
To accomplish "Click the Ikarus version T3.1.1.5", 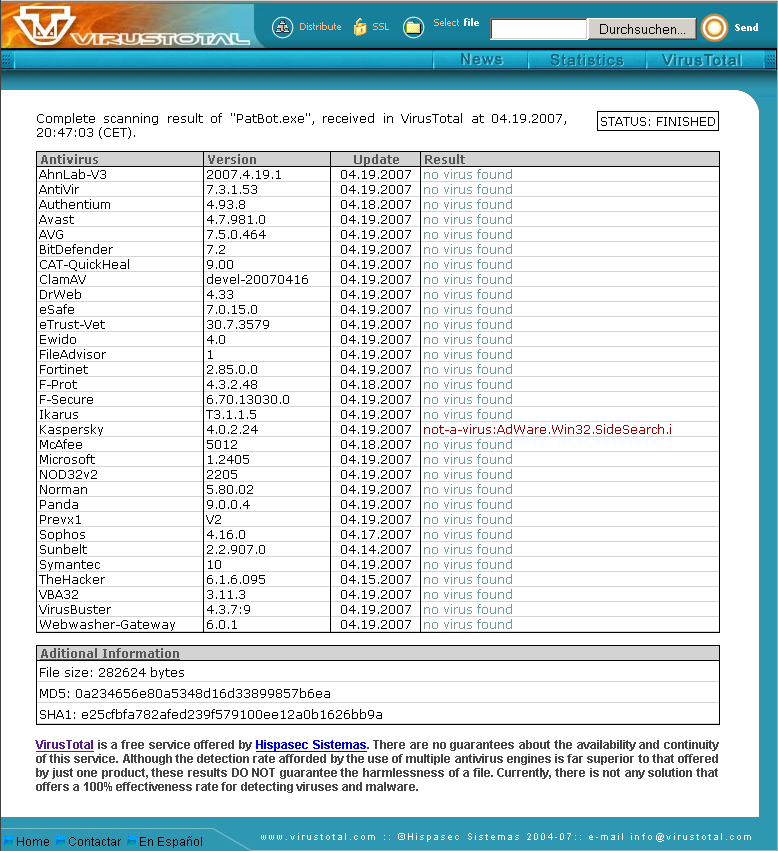I will 231,415.
